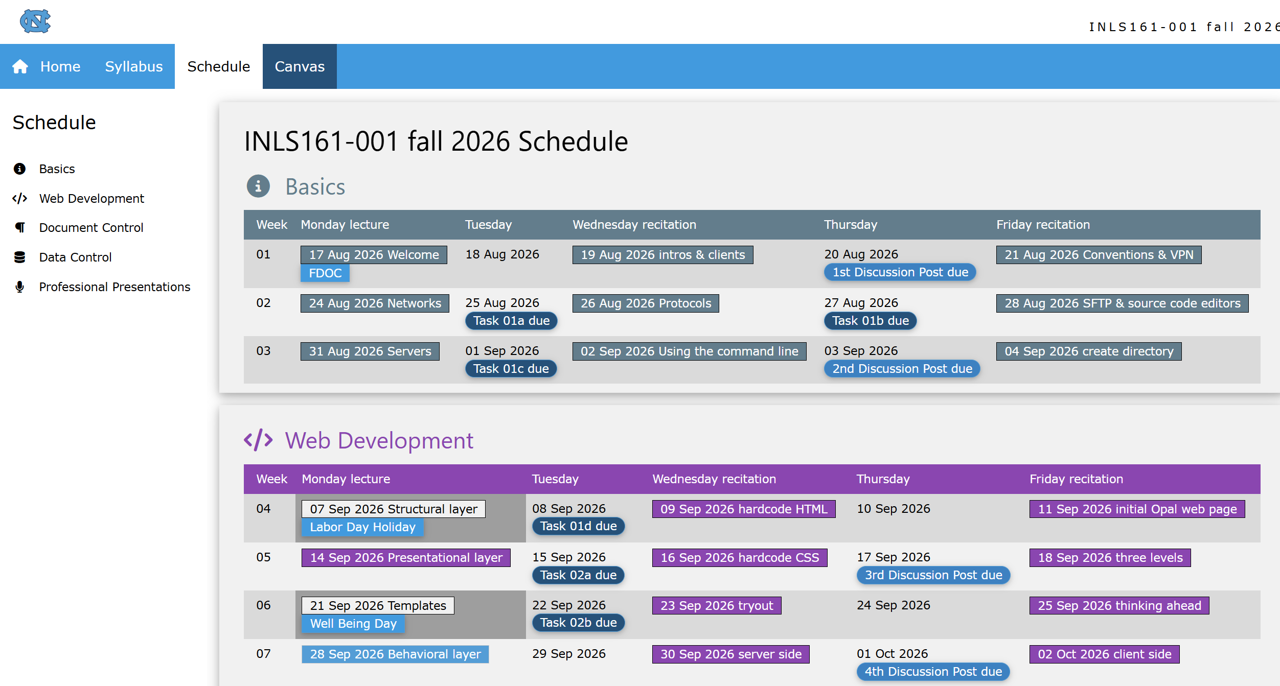Open 21 Sep 2026 Templates lecture
1280x686 pixels.
(x=378, y=606)
